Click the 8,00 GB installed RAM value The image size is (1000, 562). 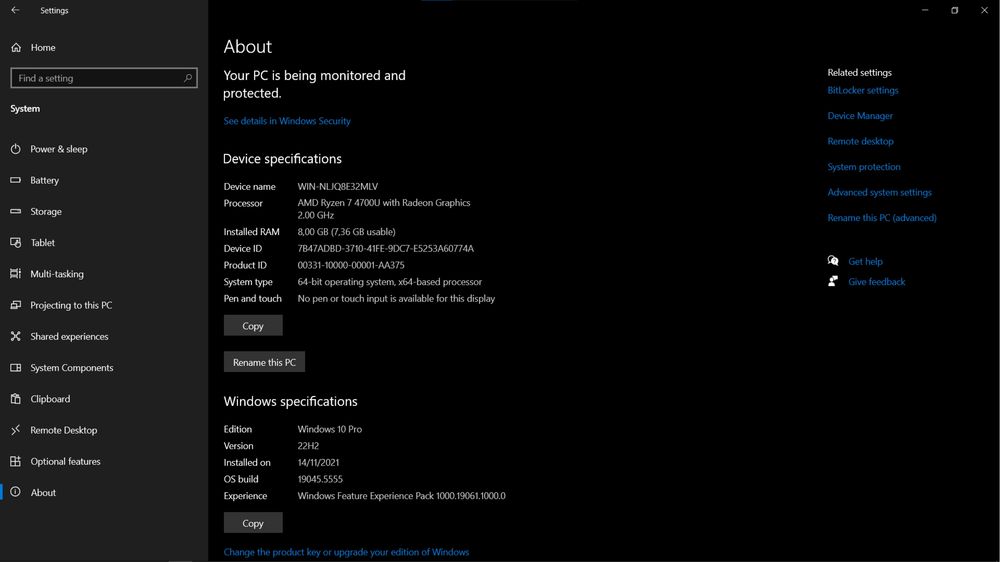click(346, 232)
